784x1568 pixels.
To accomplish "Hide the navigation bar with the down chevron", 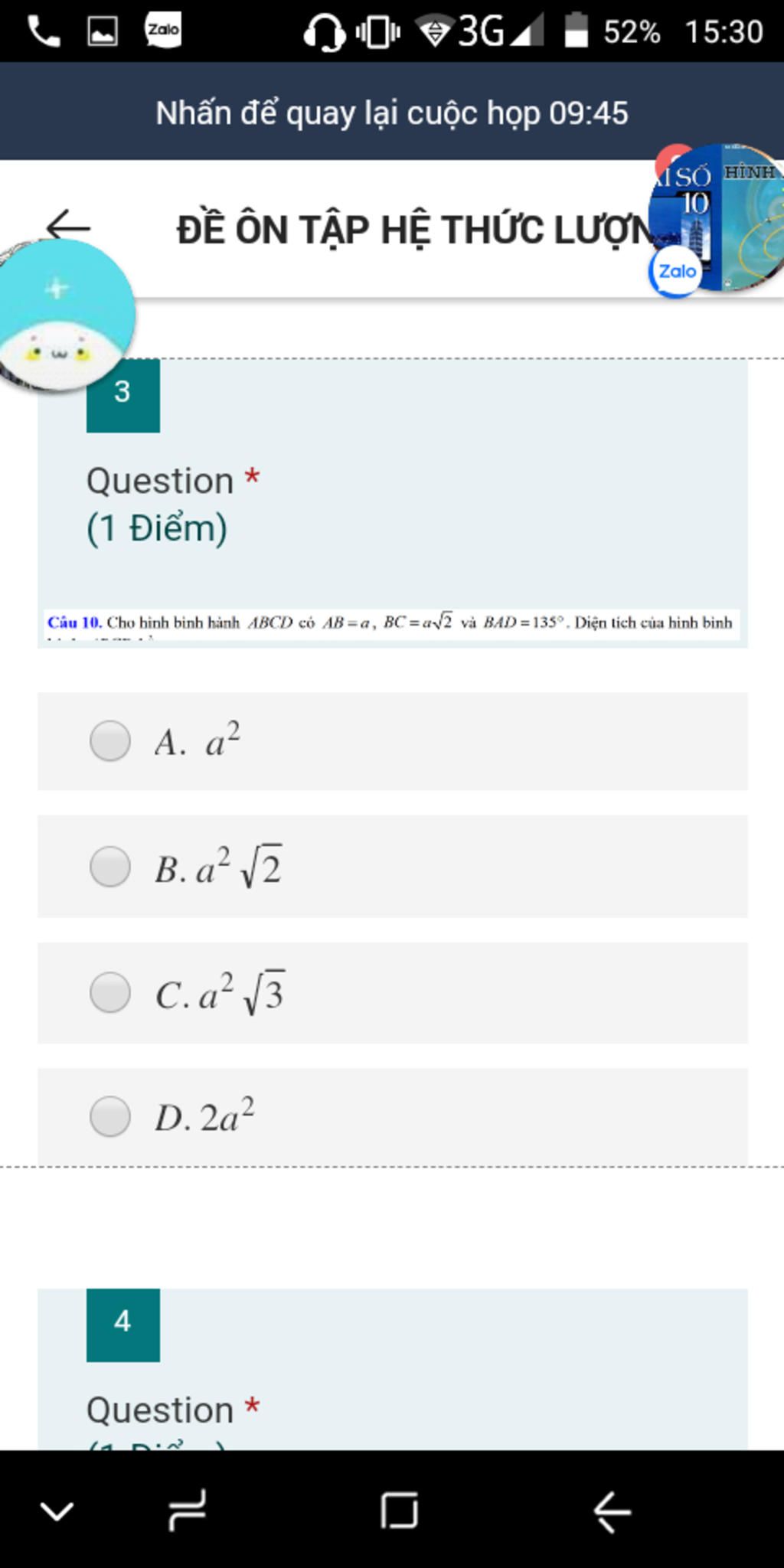I will tap(57, 1511).
